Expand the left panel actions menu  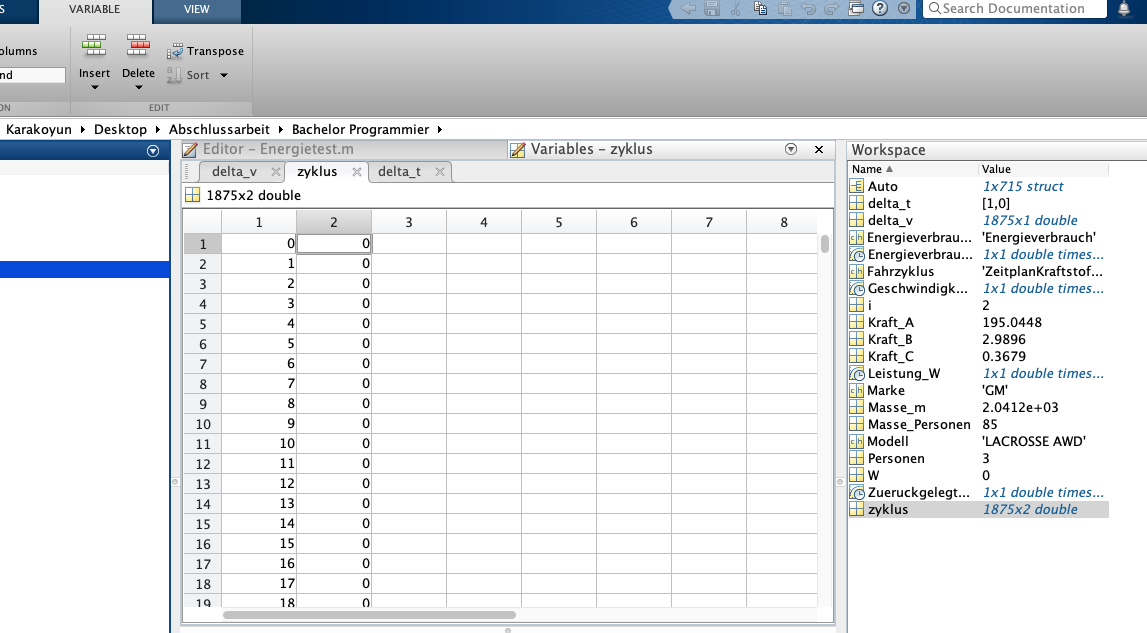click(153, 151)
